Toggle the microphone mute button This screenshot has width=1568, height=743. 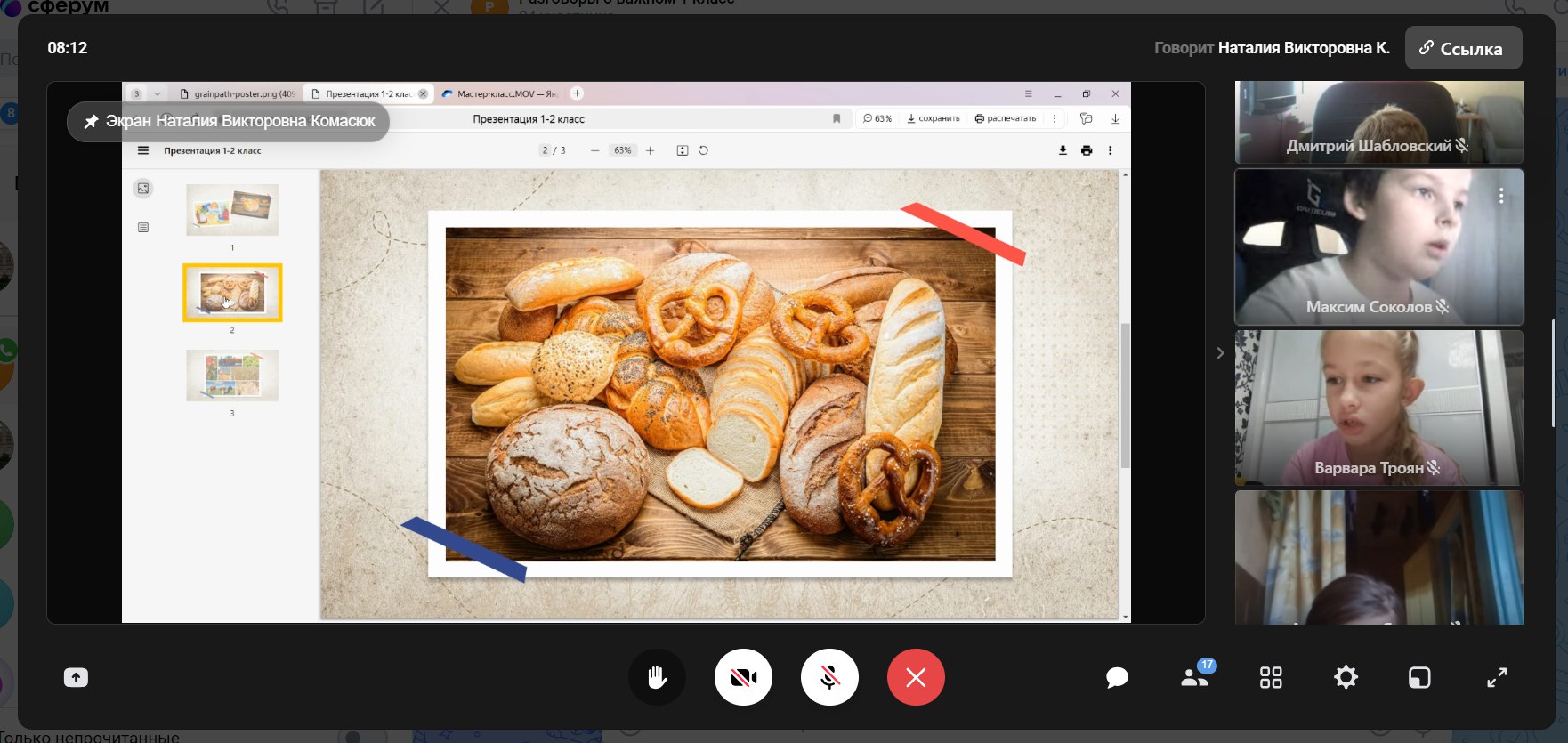(829, 677)
